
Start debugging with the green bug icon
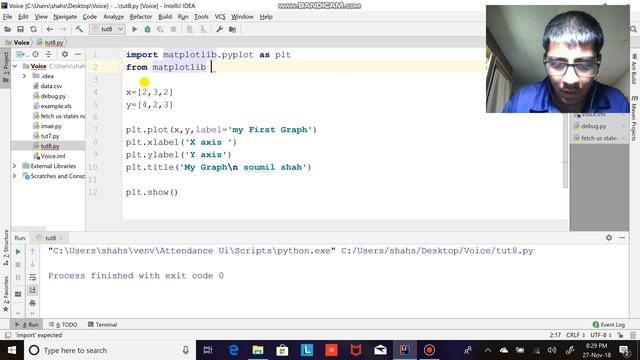click(147, 29)
